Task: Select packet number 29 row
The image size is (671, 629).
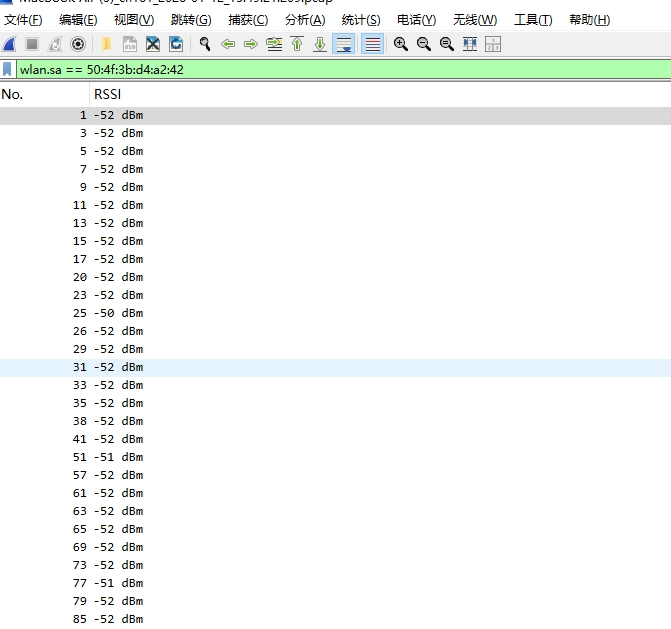Action: click(336, 349)
